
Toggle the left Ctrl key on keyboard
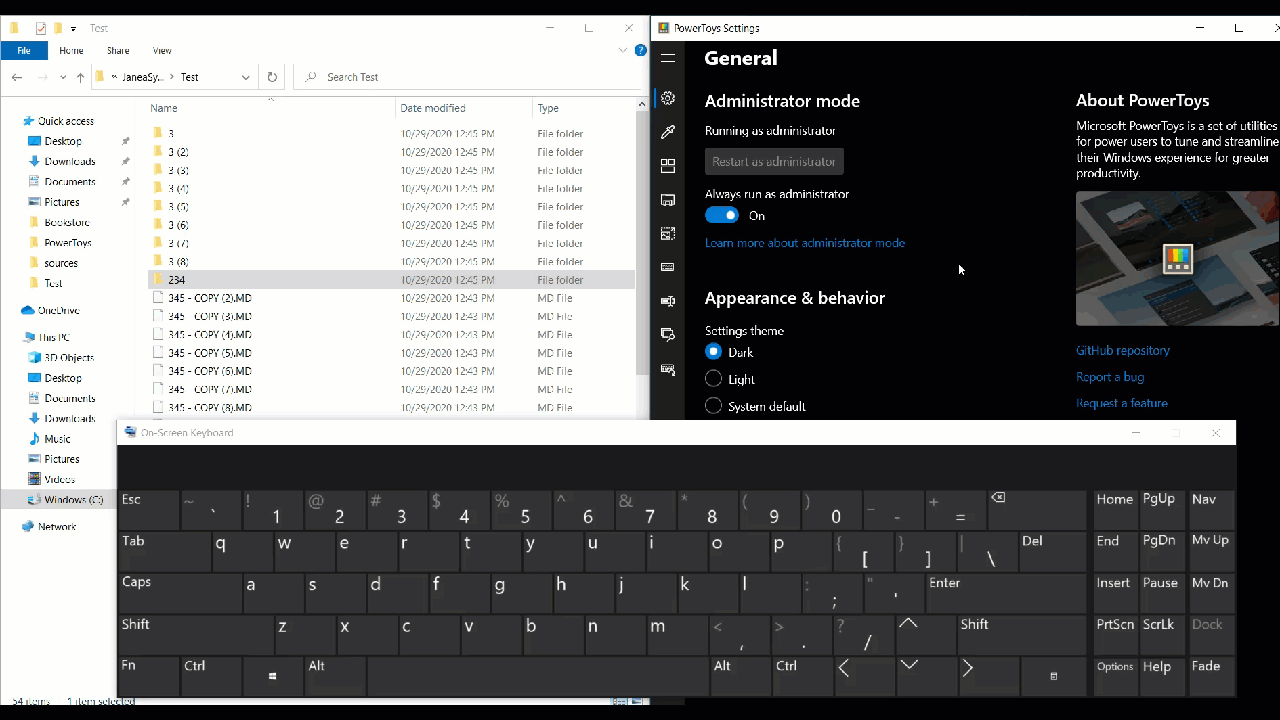[x=210, y=676]
